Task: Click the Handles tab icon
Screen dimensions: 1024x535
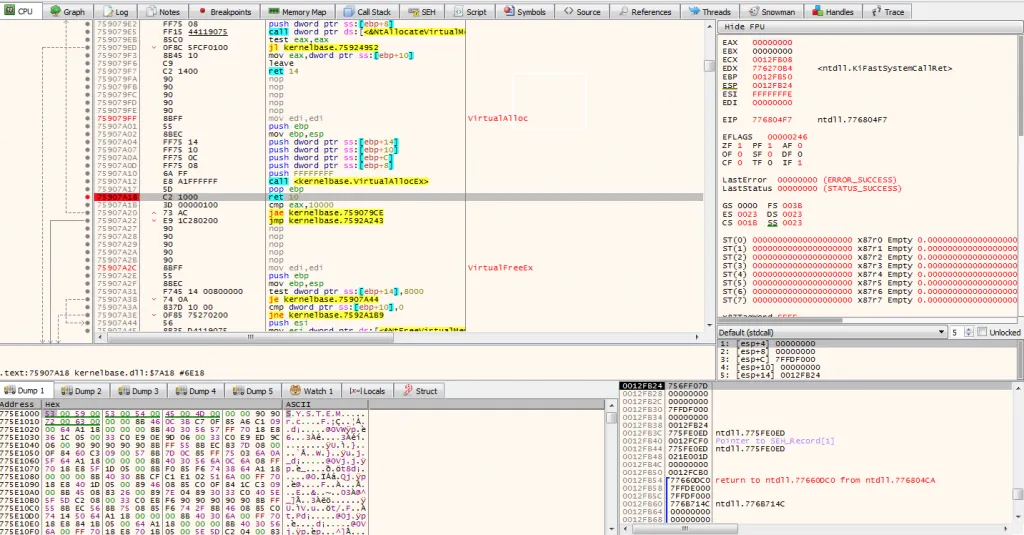Action: pos(819,12)
